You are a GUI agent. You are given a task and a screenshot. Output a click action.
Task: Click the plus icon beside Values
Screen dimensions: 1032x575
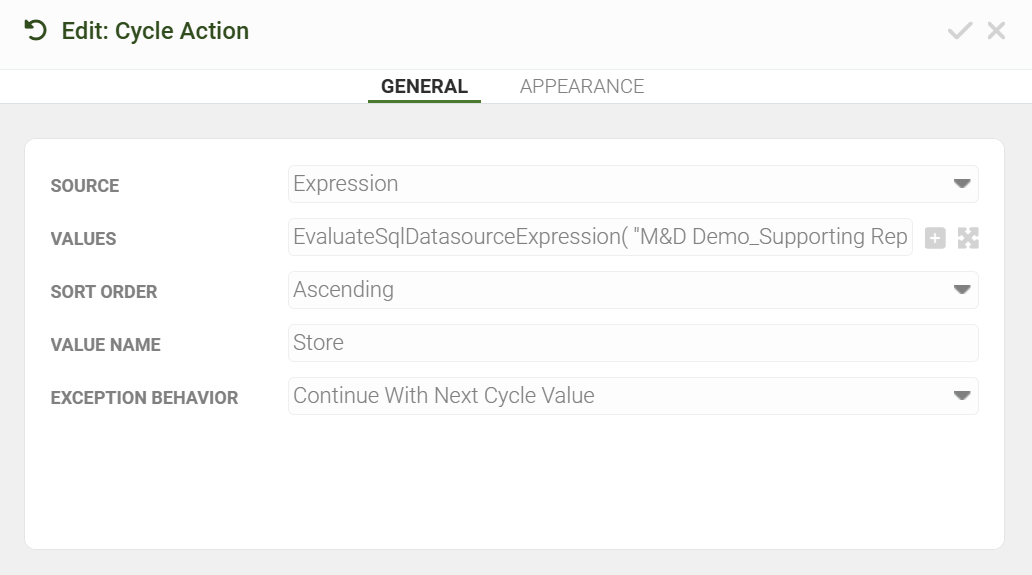point(935,238)
